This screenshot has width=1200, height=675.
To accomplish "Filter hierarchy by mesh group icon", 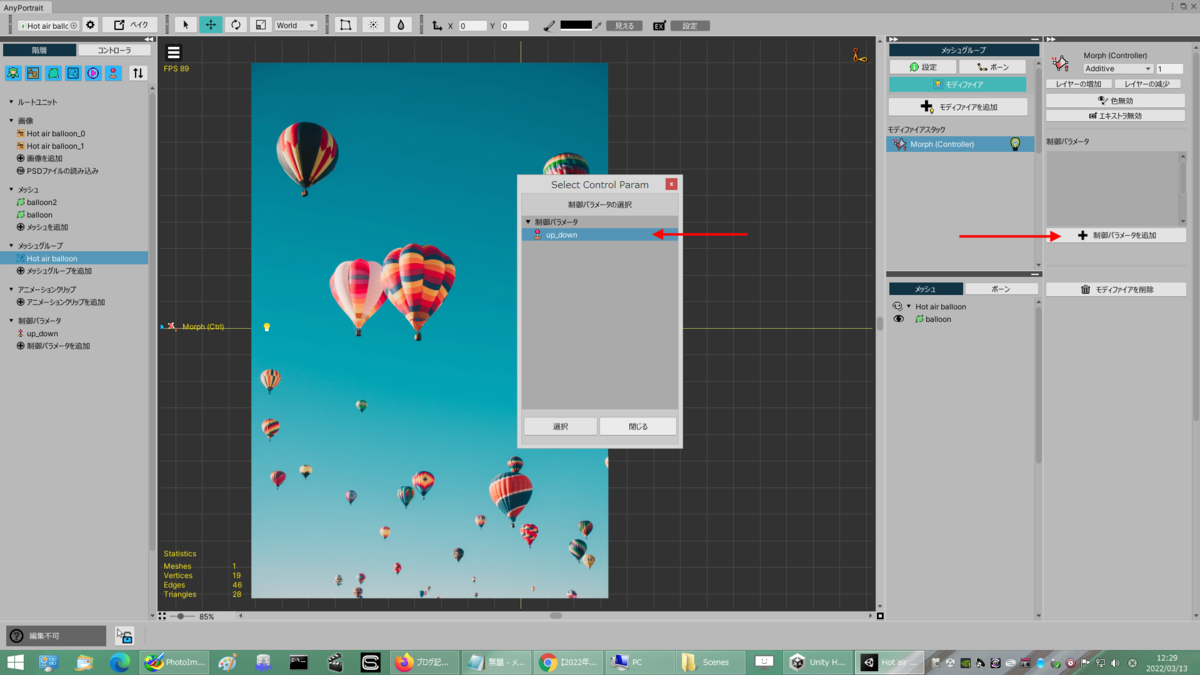I will tap(73, 73).
